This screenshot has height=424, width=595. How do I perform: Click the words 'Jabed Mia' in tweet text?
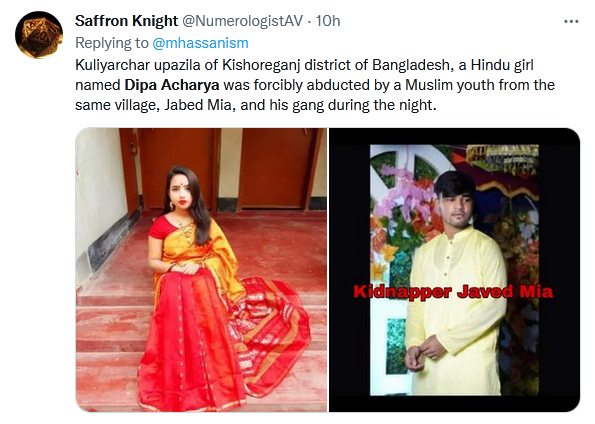(x=197, y=105)
